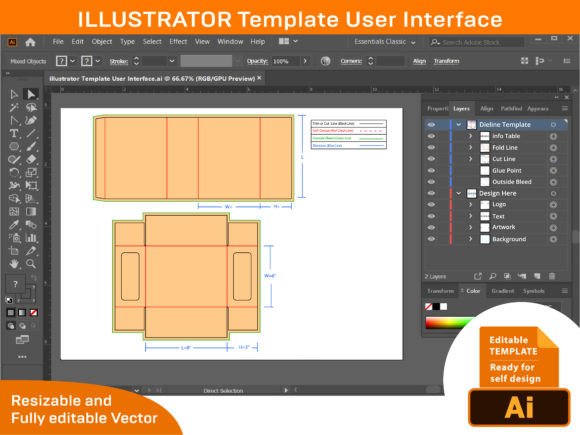The width and height of the screenshot is (580, 435).
Task: Open the Stroke weight dropdown
Action: click(172, 61)
